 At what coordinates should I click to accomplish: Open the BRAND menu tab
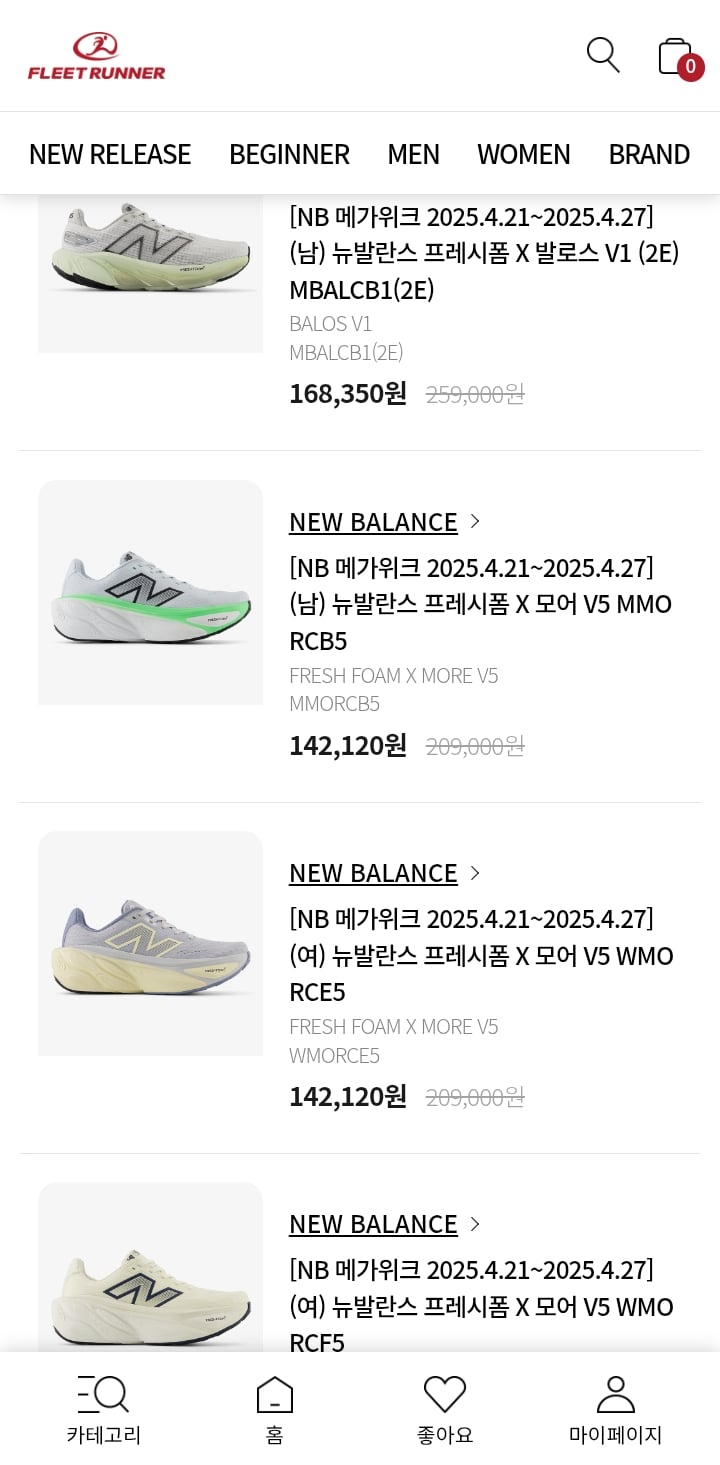click(649, 154)
